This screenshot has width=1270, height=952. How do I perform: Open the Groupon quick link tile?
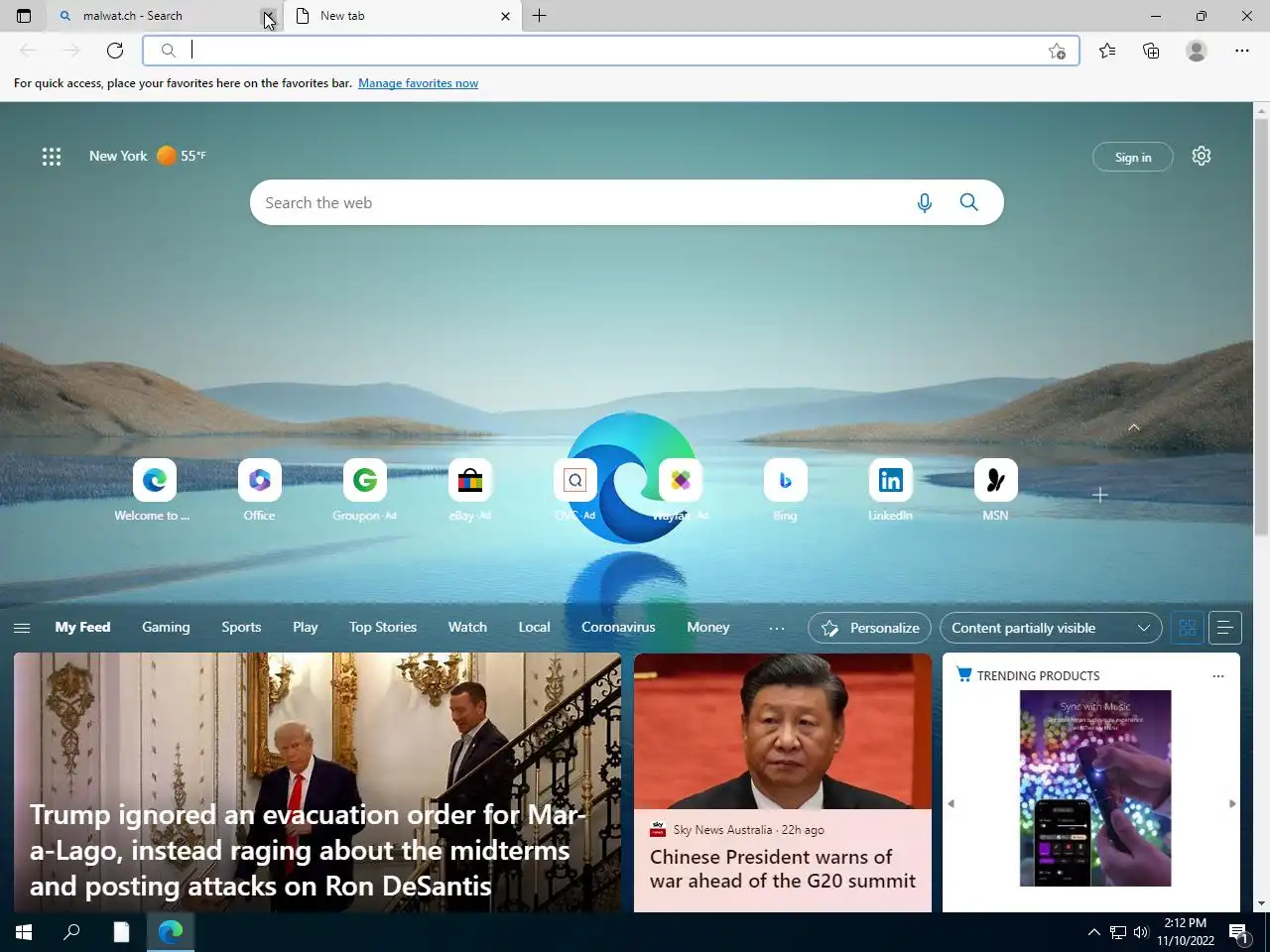(365, 491)
